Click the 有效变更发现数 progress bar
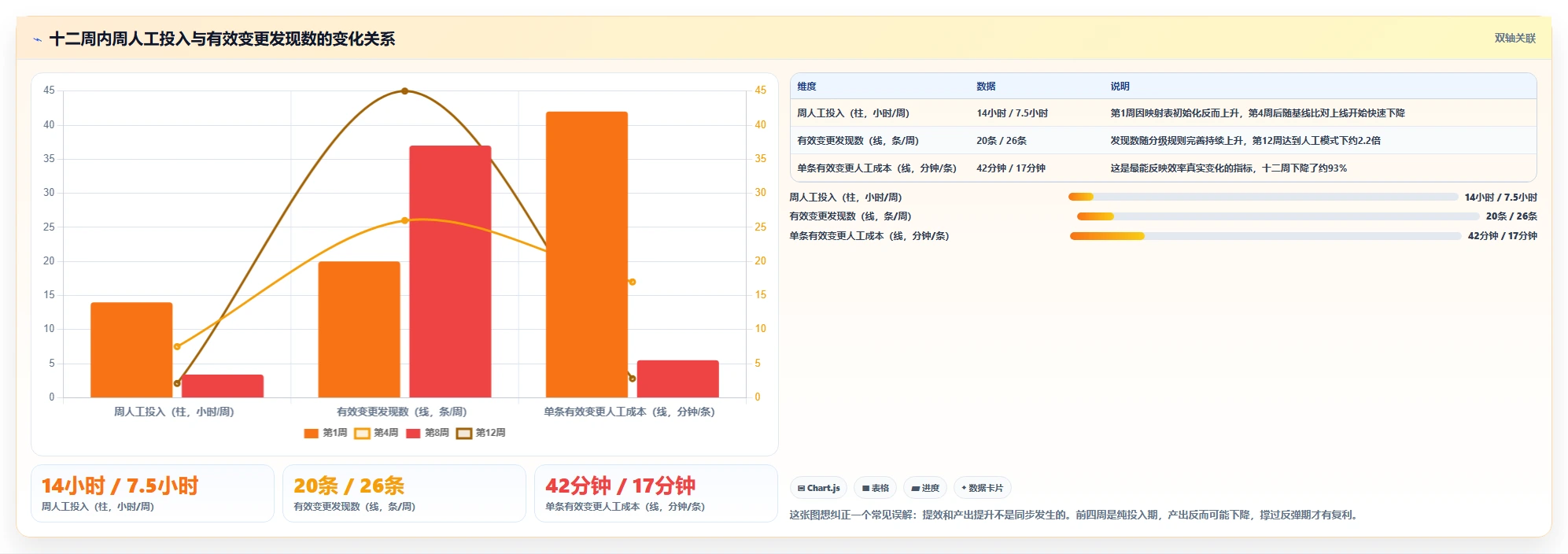Screen dimensions: 1568x554 pos(1278,216)
